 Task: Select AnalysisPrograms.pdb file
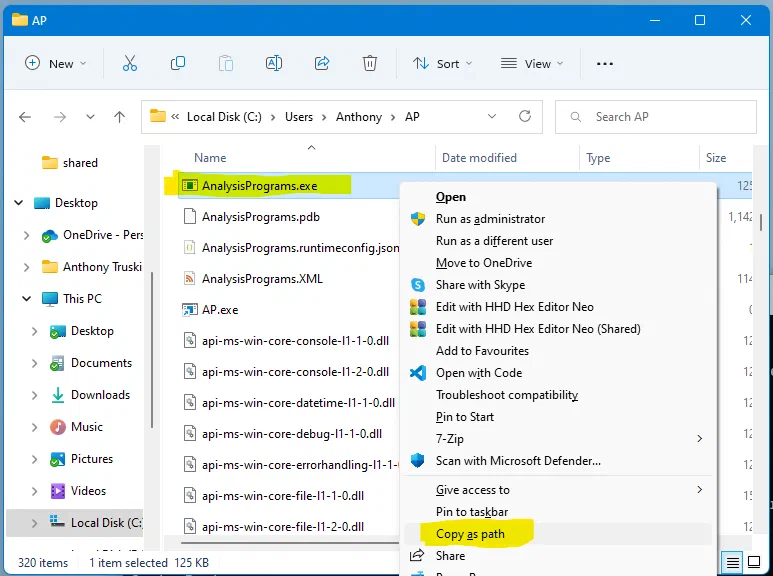pos(261,217)
